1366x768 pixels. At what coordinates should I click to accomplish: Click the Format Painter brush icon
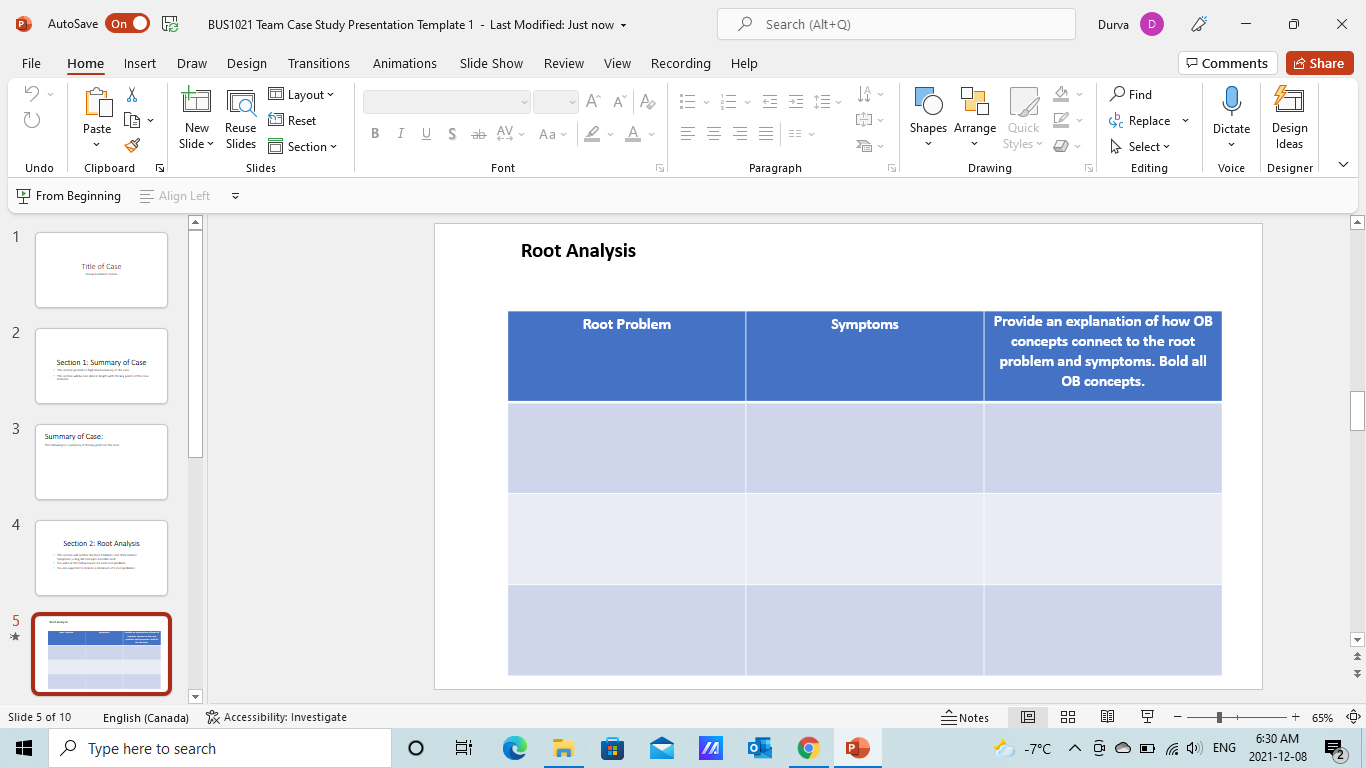pyautogui.click(x=132, y=146)
